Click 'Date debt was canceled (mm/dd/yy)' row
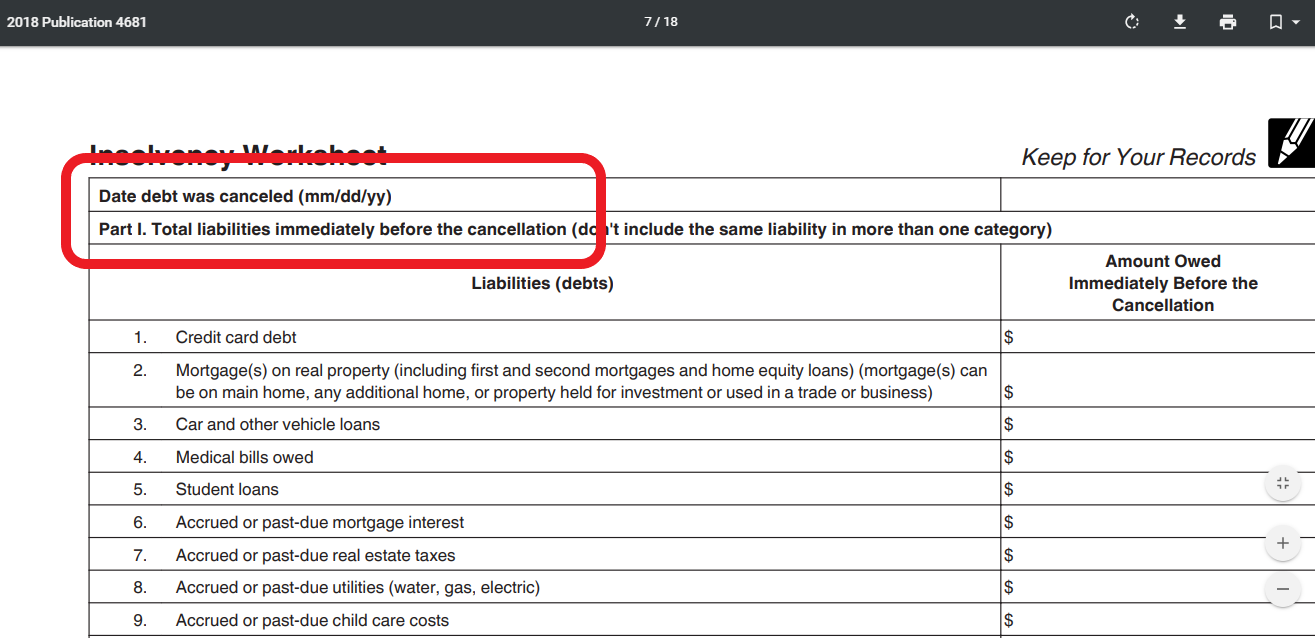This screenshot has height=638, width=1315. pyautogui.click(x=545, y=195)
